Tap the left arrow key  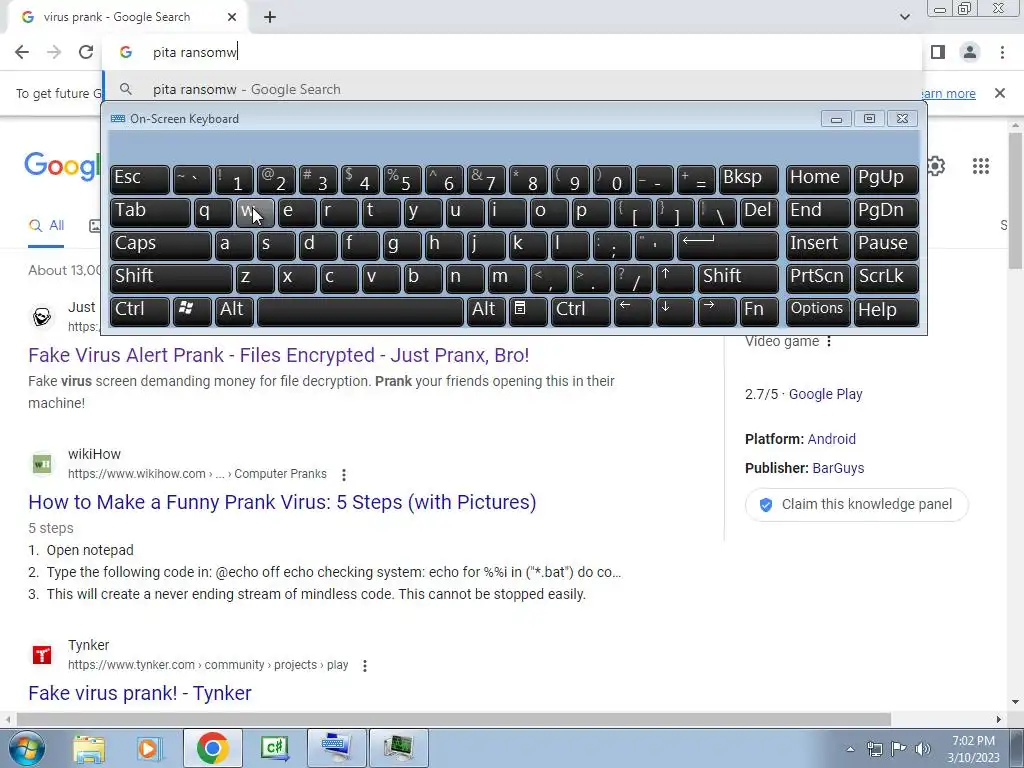[633, 311]
